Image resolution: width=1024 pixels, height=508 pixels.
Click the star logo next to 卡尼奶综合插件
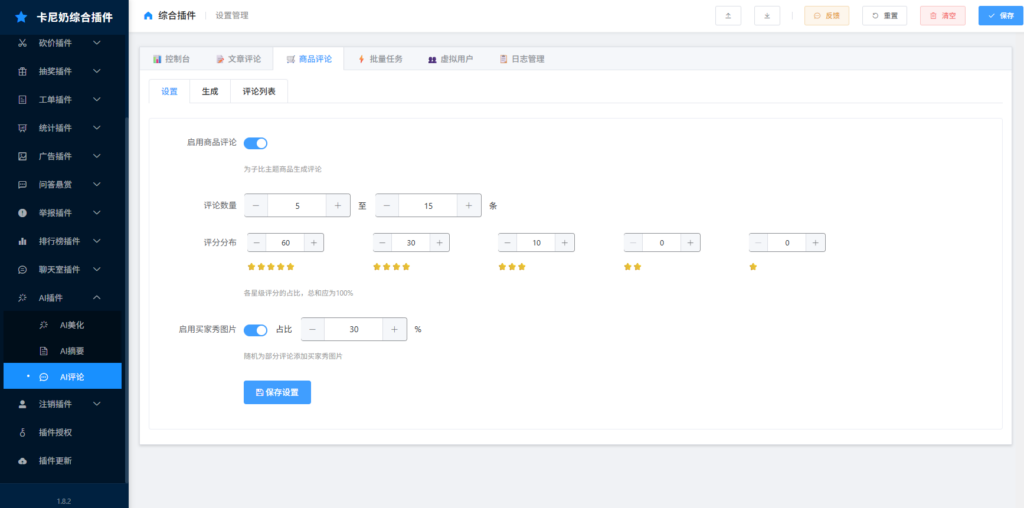[x=21, y=17]
